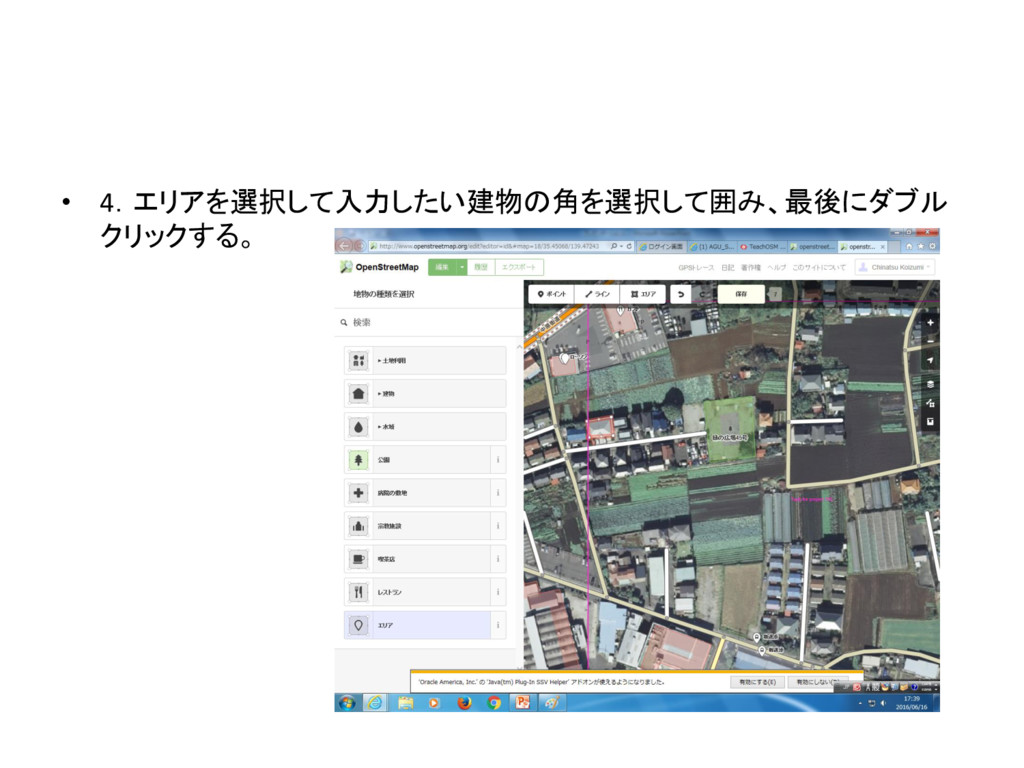Switch to the ログイン画面 browser tab

[661, 247]
